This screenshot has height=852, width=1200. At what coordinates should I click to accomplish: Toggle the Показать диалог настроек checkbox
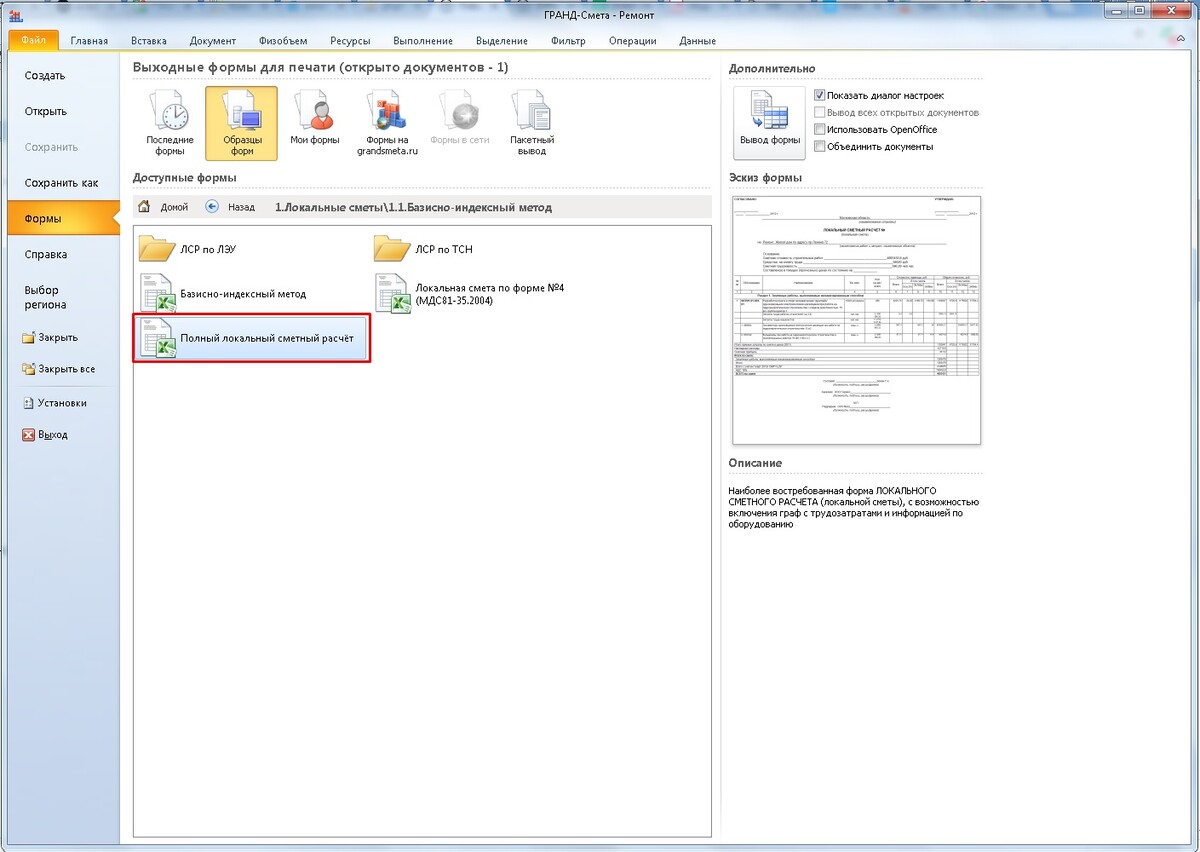pos(820,95)
